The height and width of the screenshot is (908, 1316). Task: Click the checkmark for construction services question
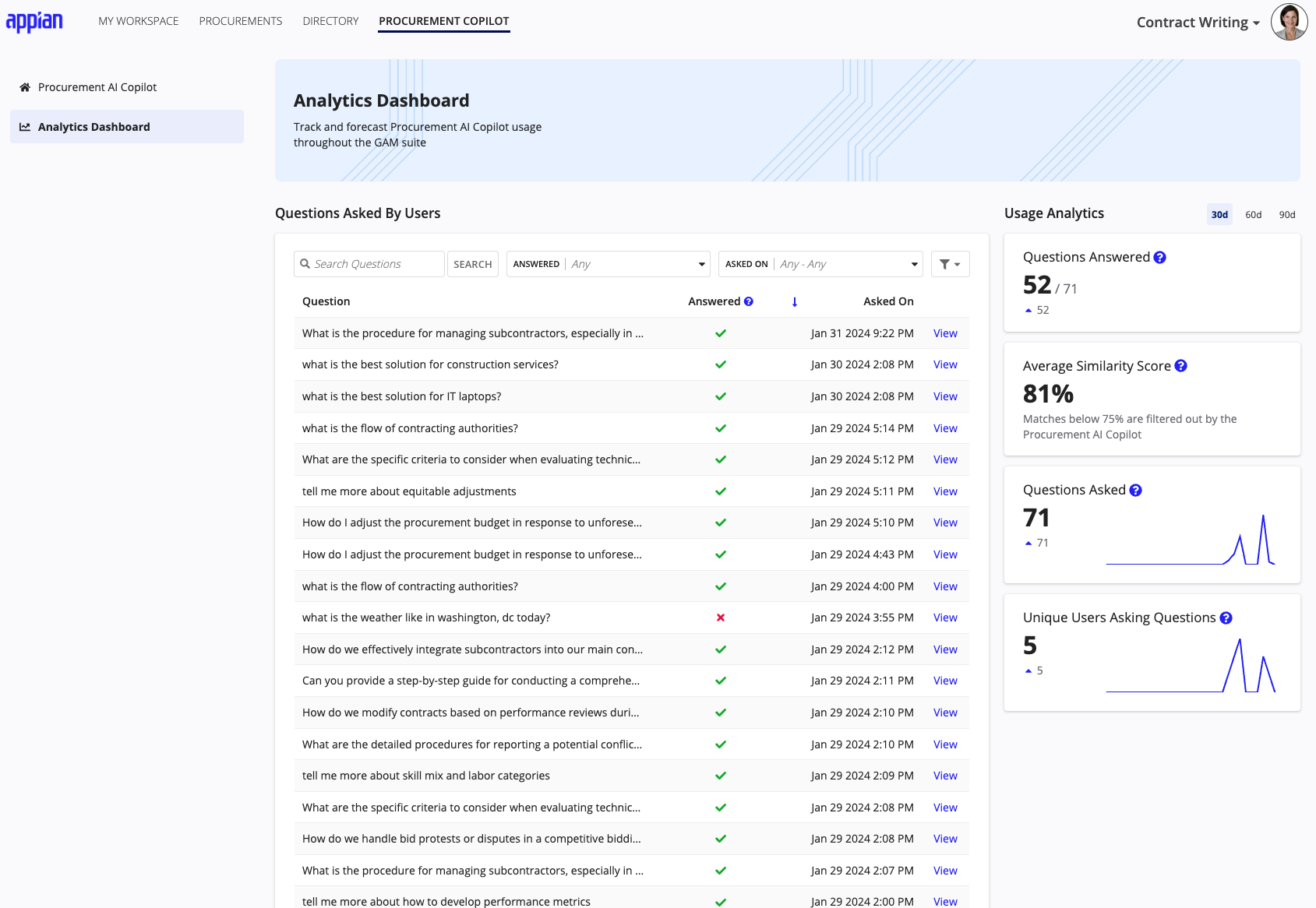tap(721, 364)
